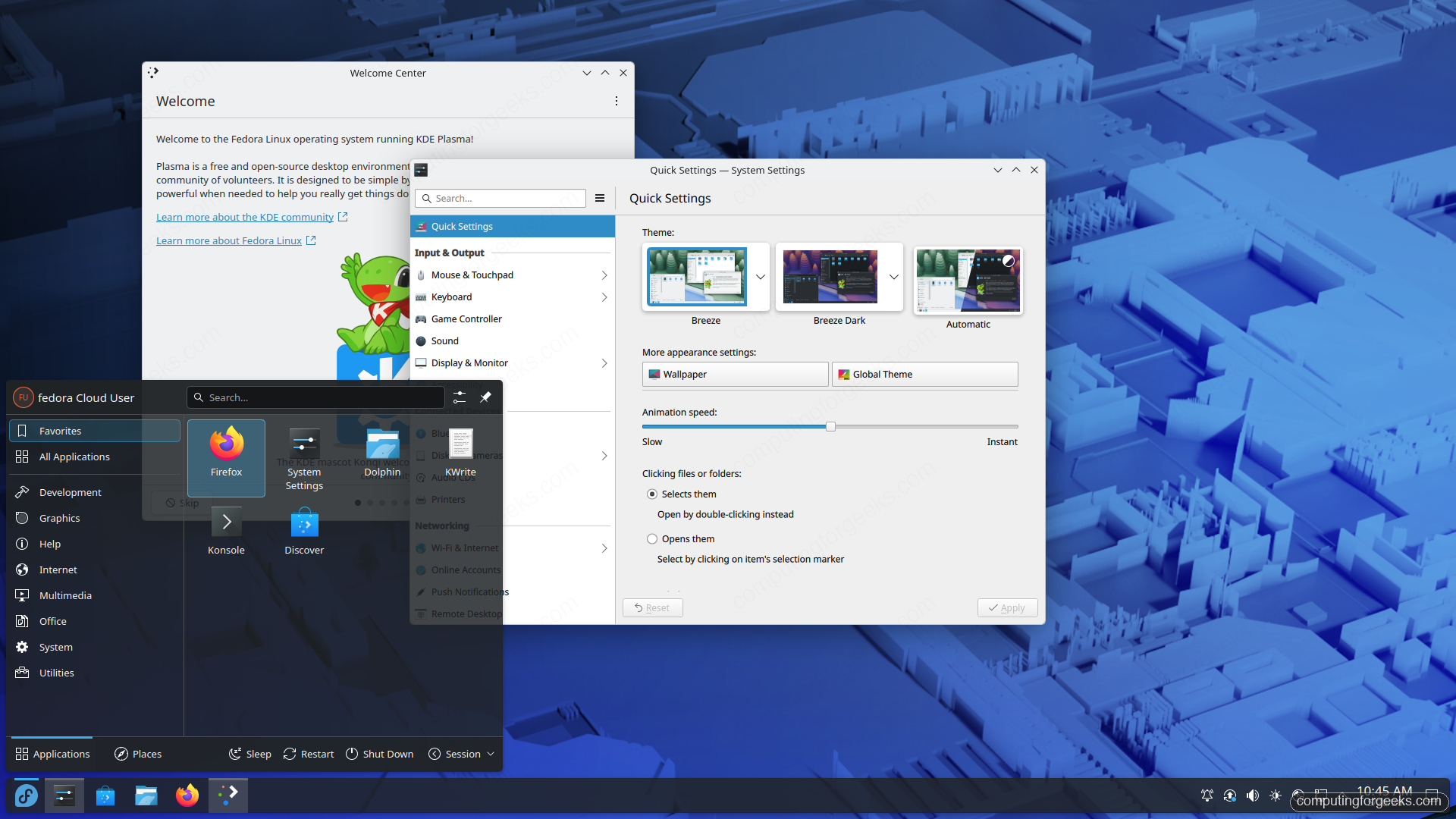This screenshot has height=819, width=1456.
Task: Open brightness and color tray icon
Action: point(1276,795)
